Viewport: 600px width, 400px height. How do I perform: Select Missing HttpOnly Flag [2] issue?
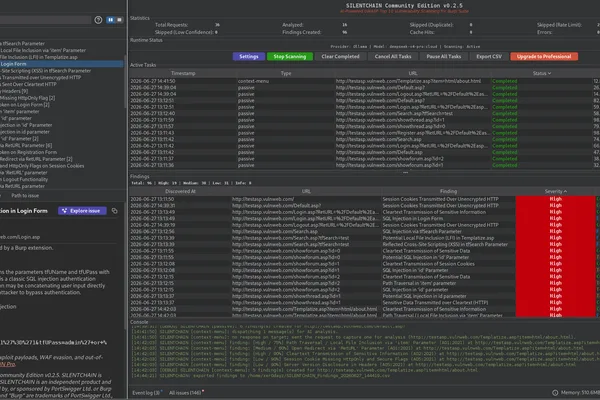click(x=28, y=98)
